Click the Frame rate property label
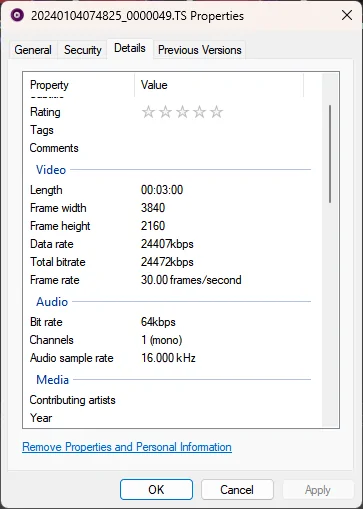 [55, 280]
